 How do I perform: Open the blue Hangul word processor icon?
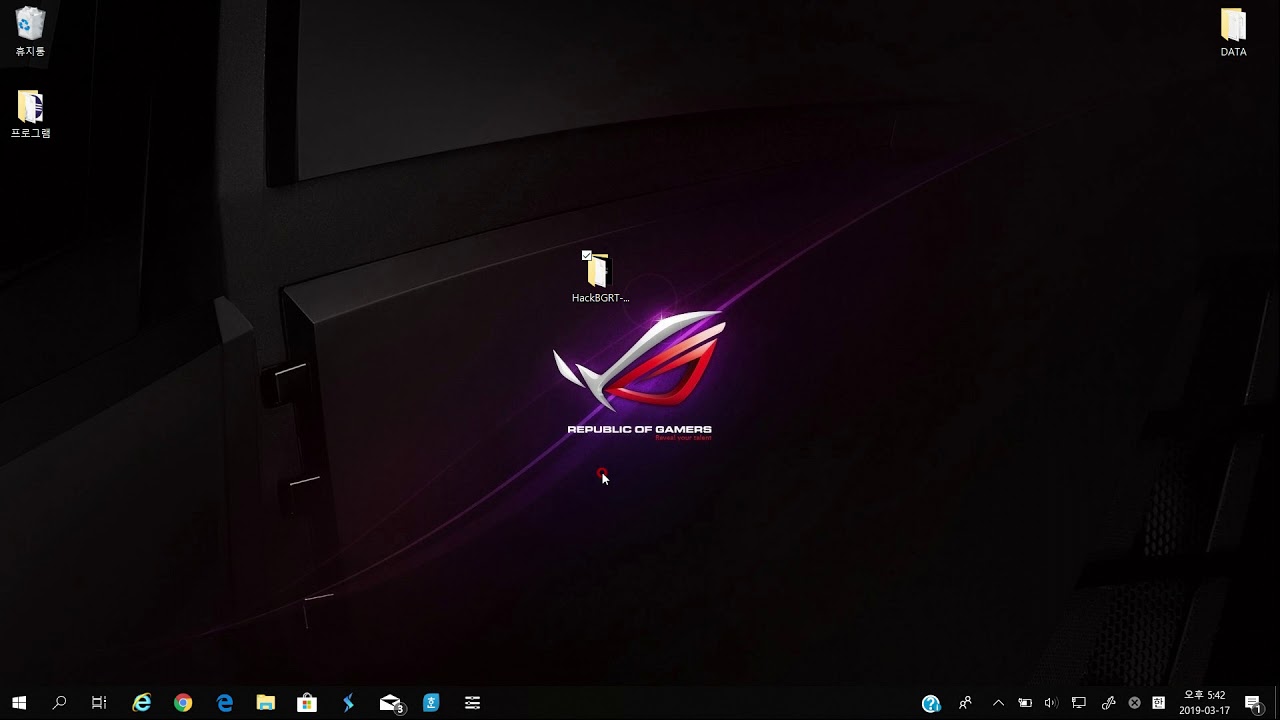(x=431, y=703)
